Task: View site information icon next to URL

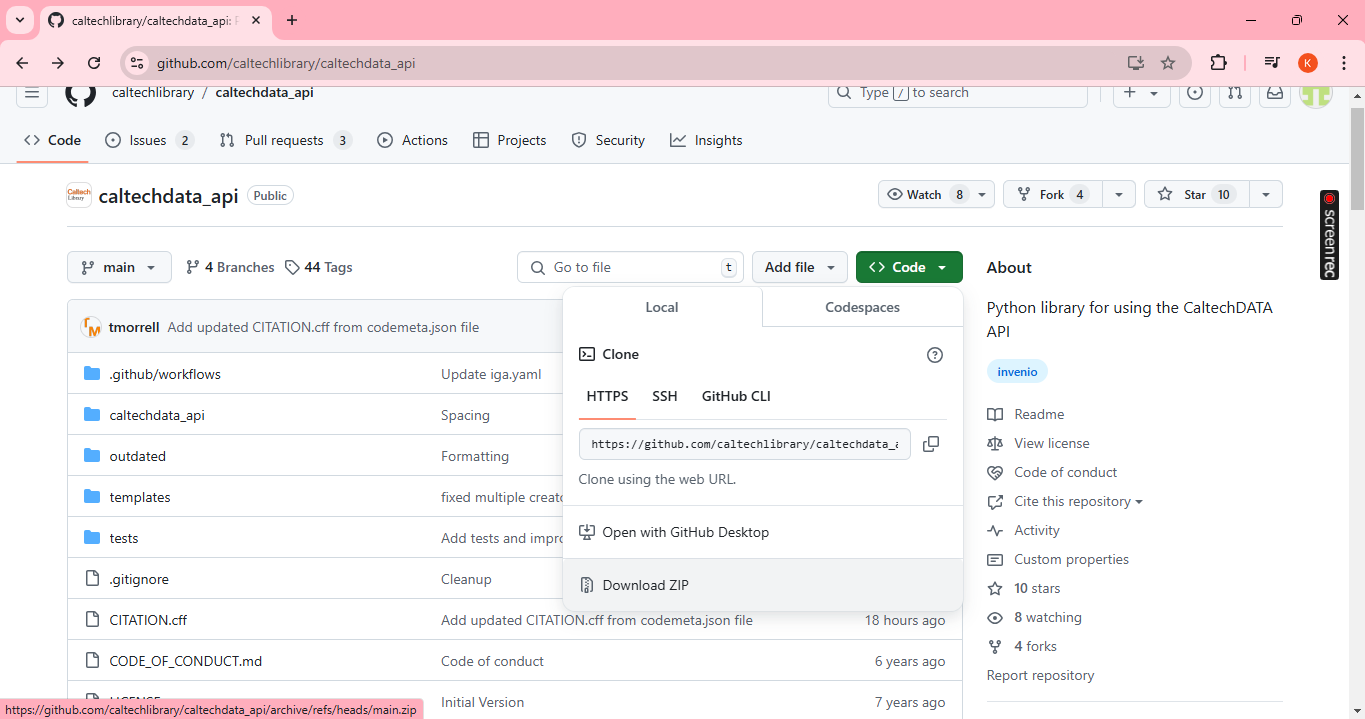Action: (138, 63)
